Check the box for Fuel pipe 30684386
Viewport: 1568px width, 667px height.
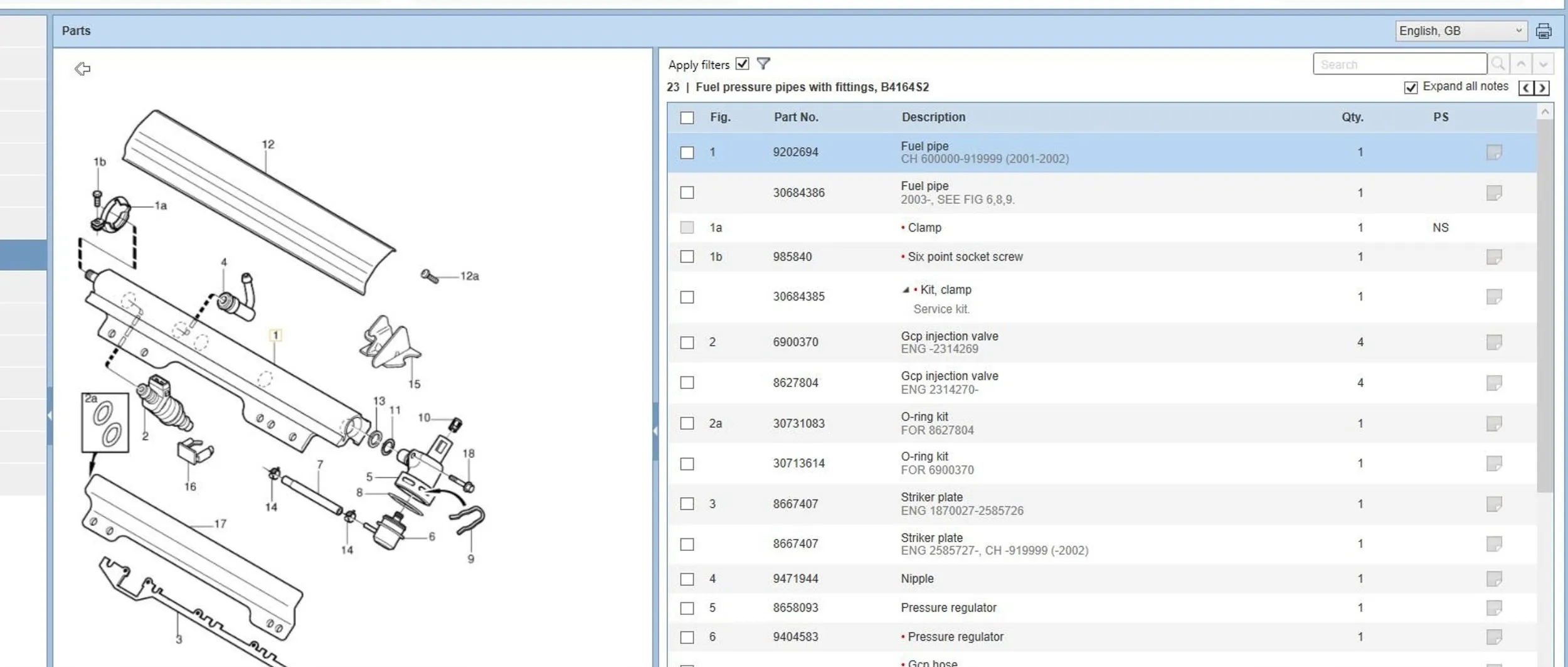[x=687, y=193]
